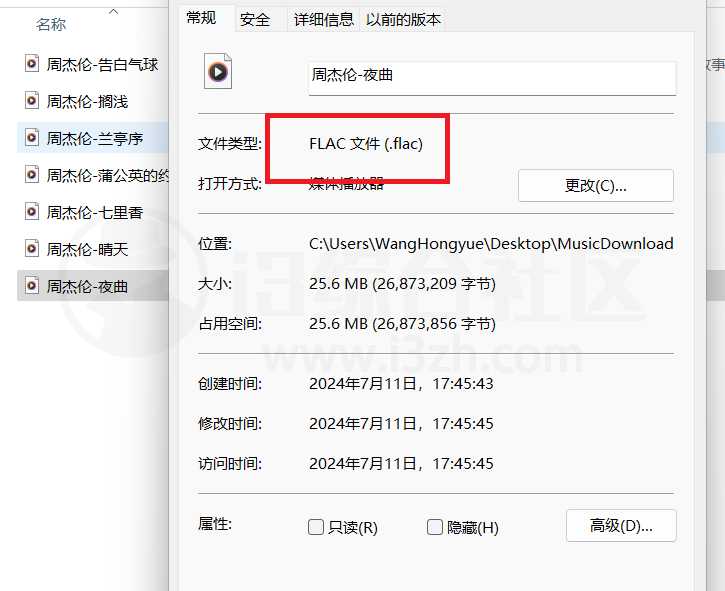This screenshot has height=591, width=725.
Task: Select file 周杰伦-蒲公英的约定
Action: (107, 175)
